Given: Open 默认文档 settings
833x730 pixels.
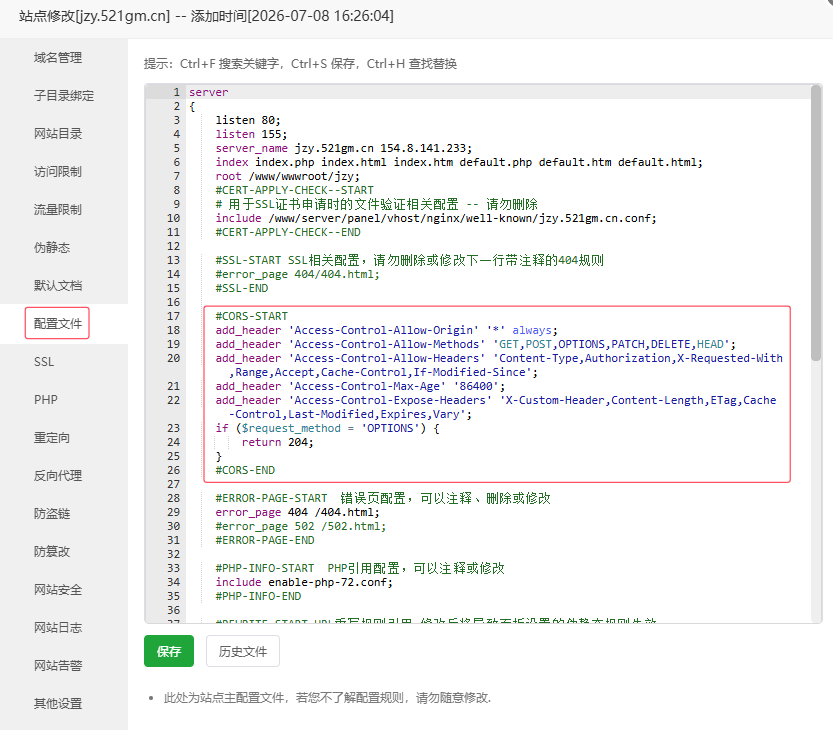Looking at the screenshot, I should (57, 285).
